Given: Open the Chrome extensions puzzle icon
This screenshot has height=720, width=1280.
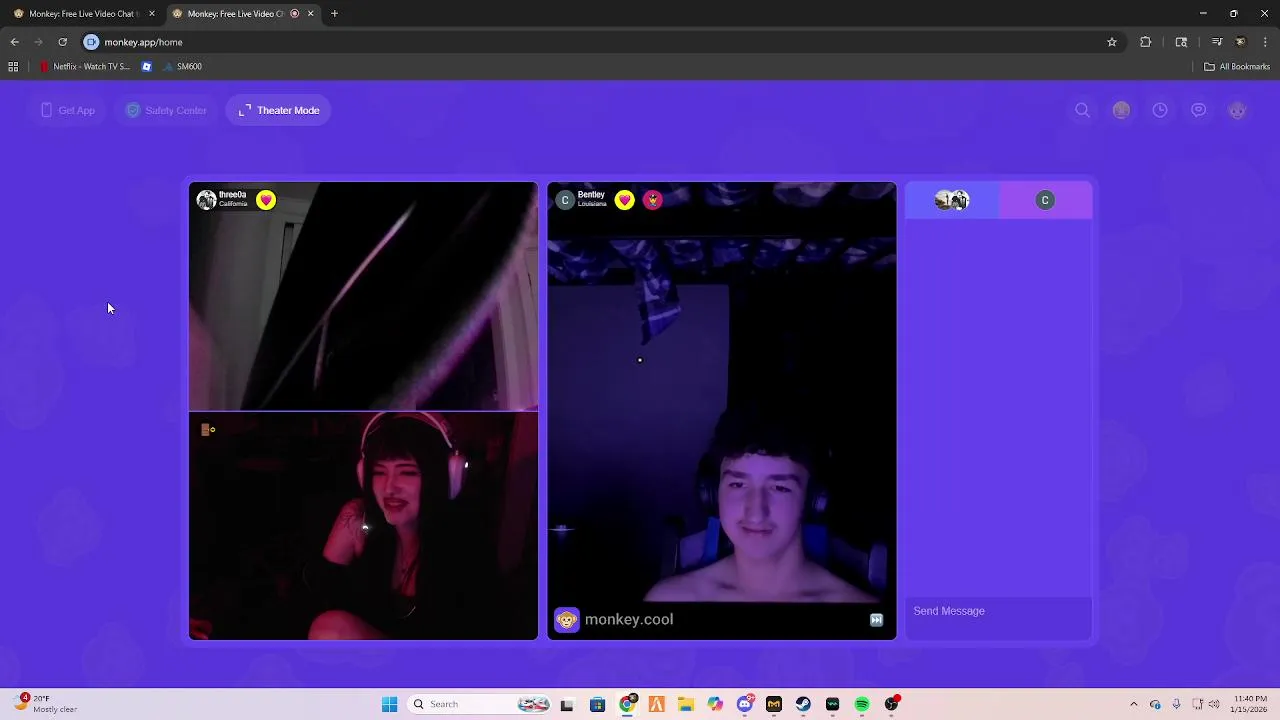Looking at the screenshot, I should point(1146,42).
